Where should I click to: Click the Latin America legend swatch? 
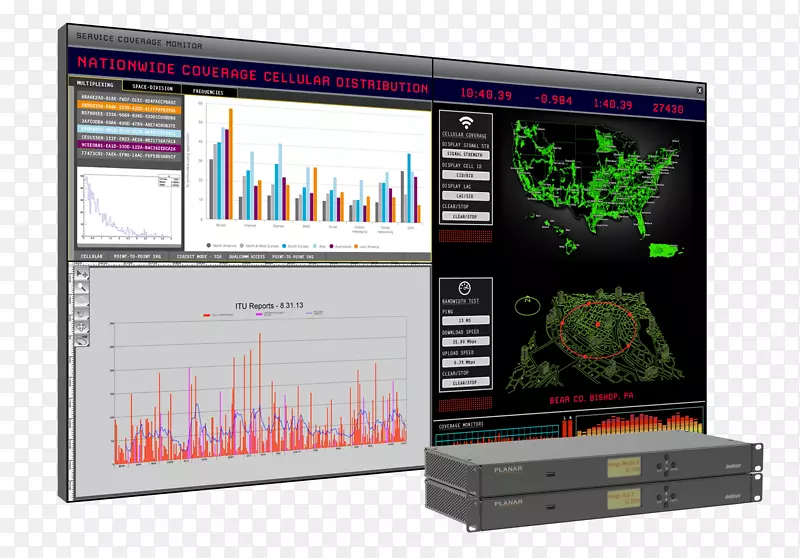(356, 246)
